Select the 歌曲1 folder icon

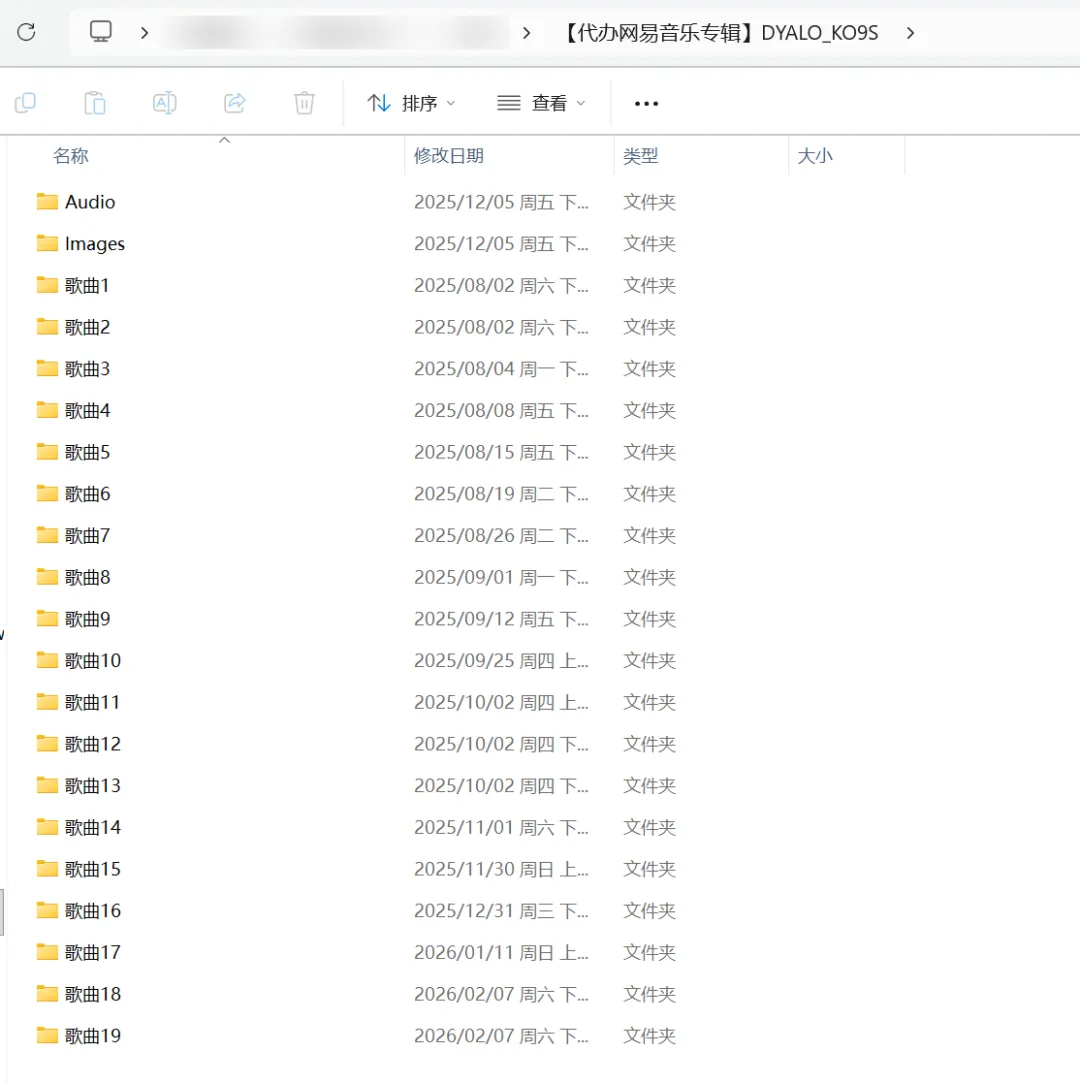[47, 285]
